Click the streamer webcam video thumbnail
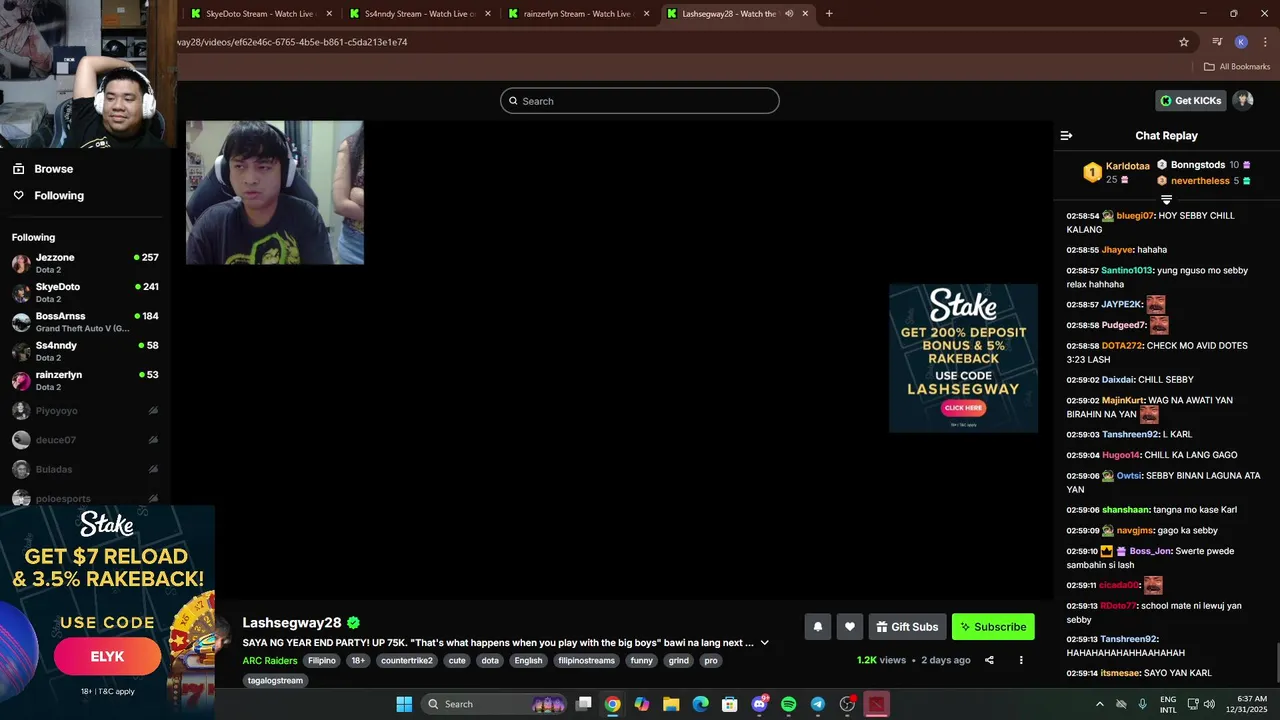Screen dimensions: 1280x720 click(275, 193)
